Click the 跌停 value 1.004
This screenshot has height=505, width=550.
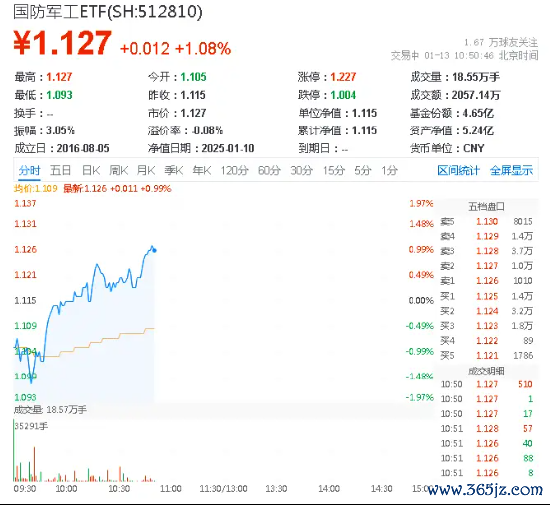(x=343, y=95)
